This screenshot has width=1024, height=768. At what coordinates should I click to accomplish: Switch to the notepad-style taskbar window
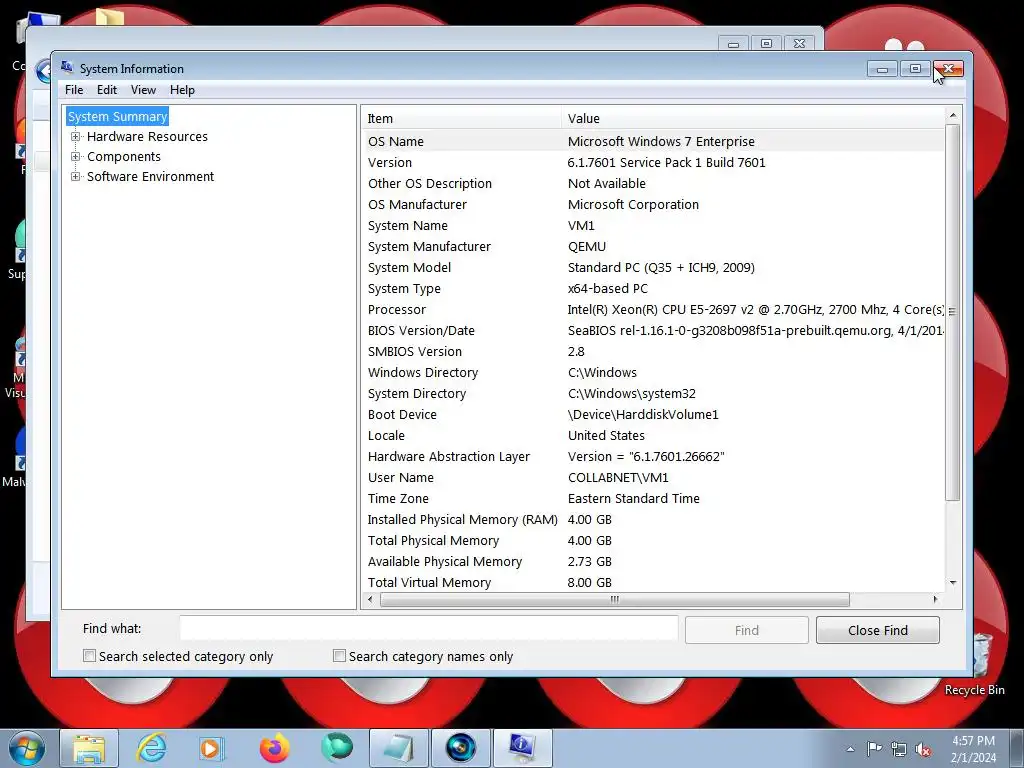pos(398,748)
